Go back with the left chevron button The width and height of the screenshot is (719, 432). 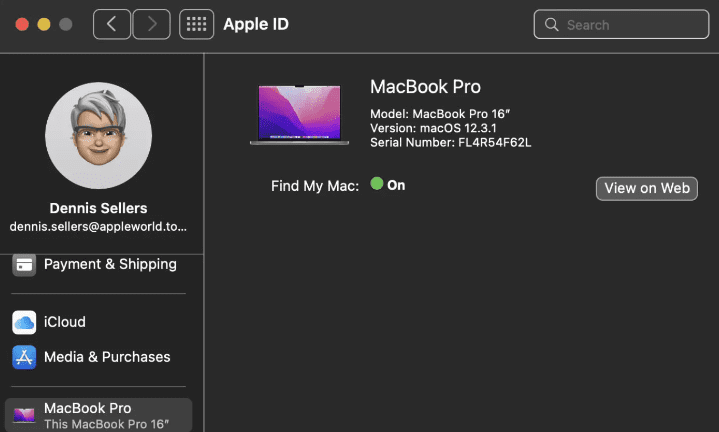pos(111,24)
